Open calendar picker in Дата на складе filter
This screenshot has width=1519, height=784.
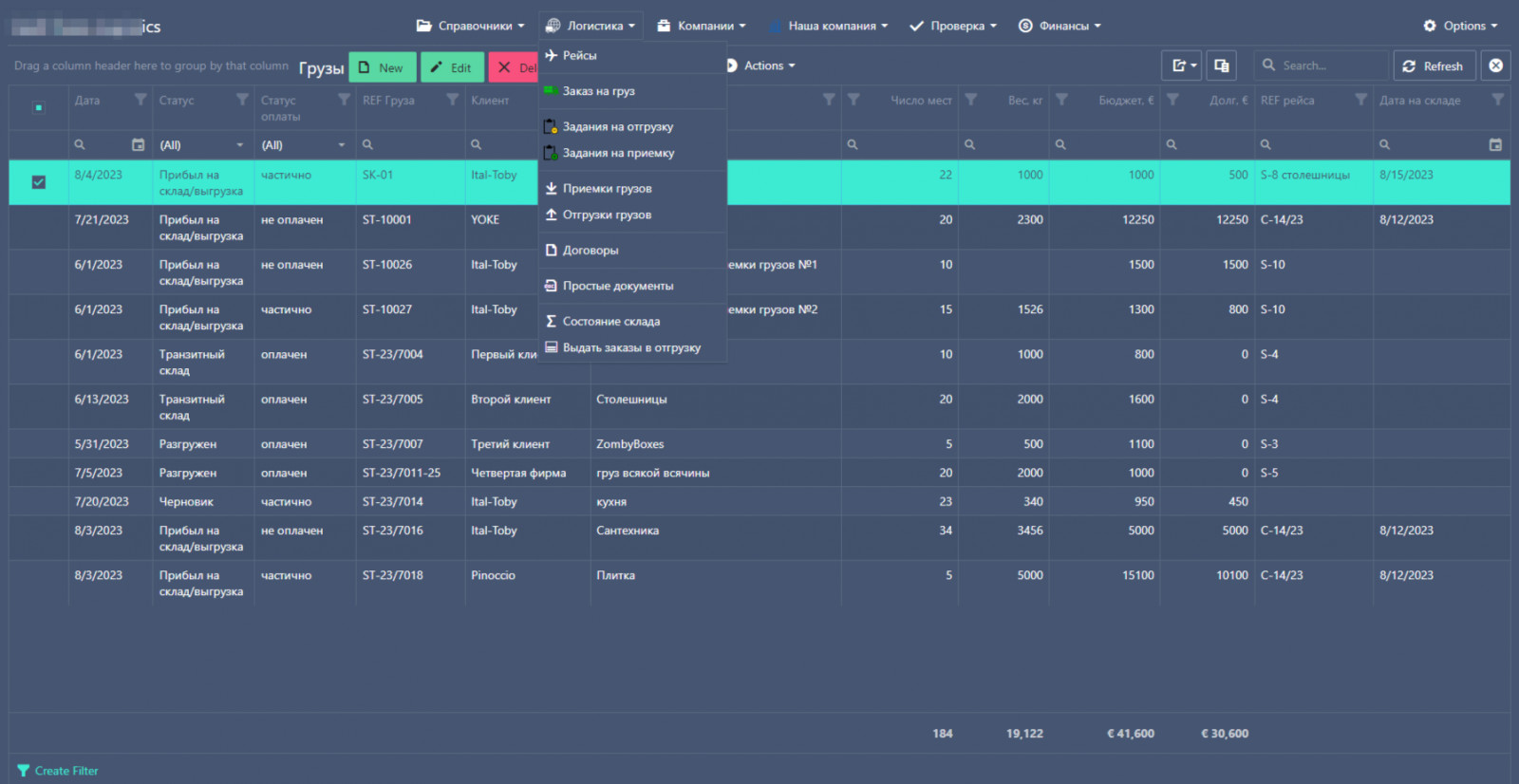click(x=1495, y=145)
